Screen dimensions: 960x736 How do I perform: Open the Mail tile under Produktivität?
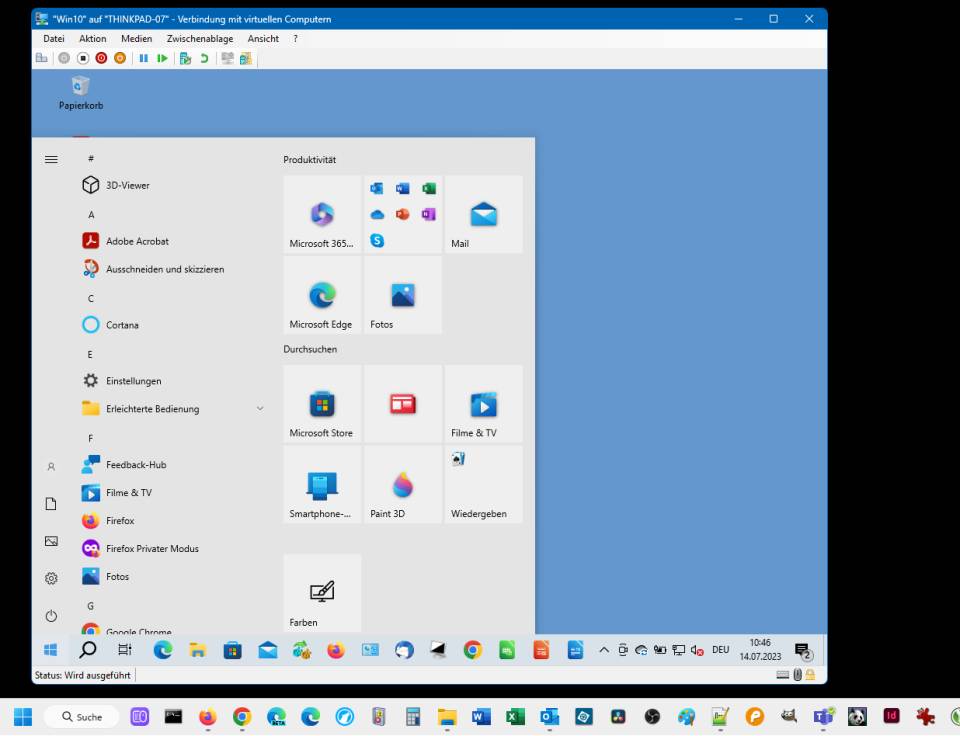point(483,214)
